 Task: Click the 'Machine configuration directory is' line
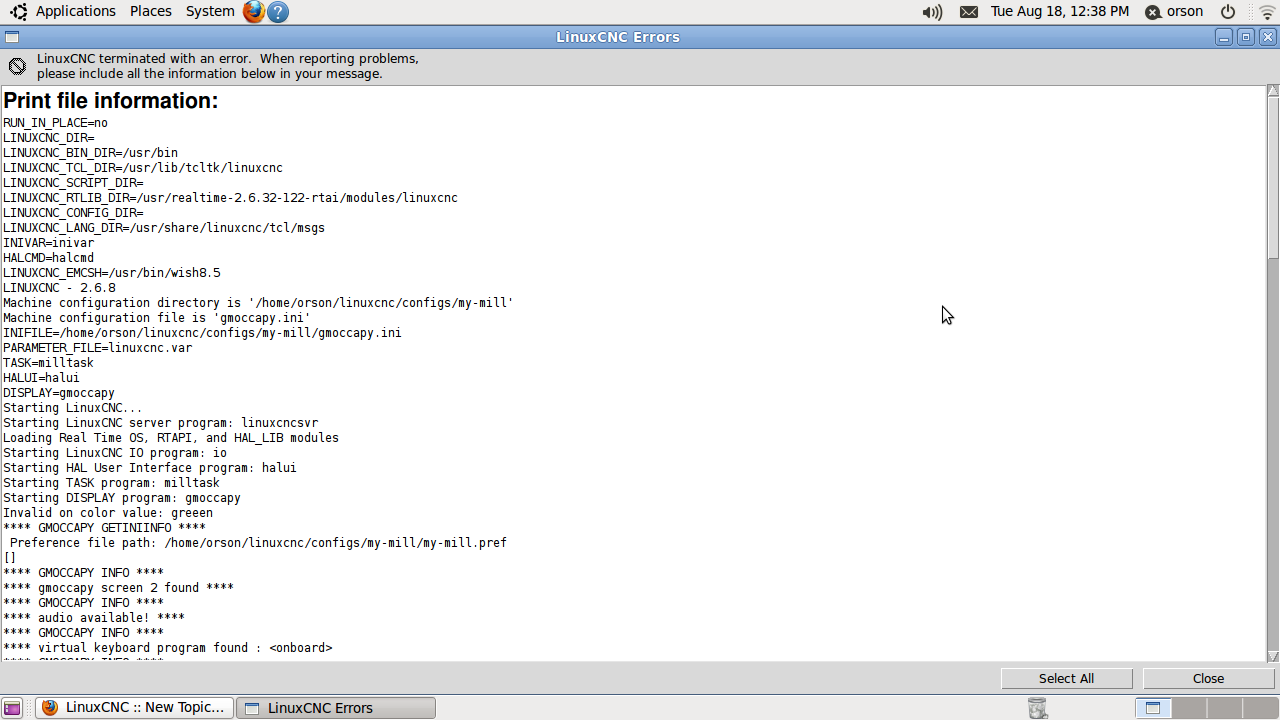click(258, 303)
